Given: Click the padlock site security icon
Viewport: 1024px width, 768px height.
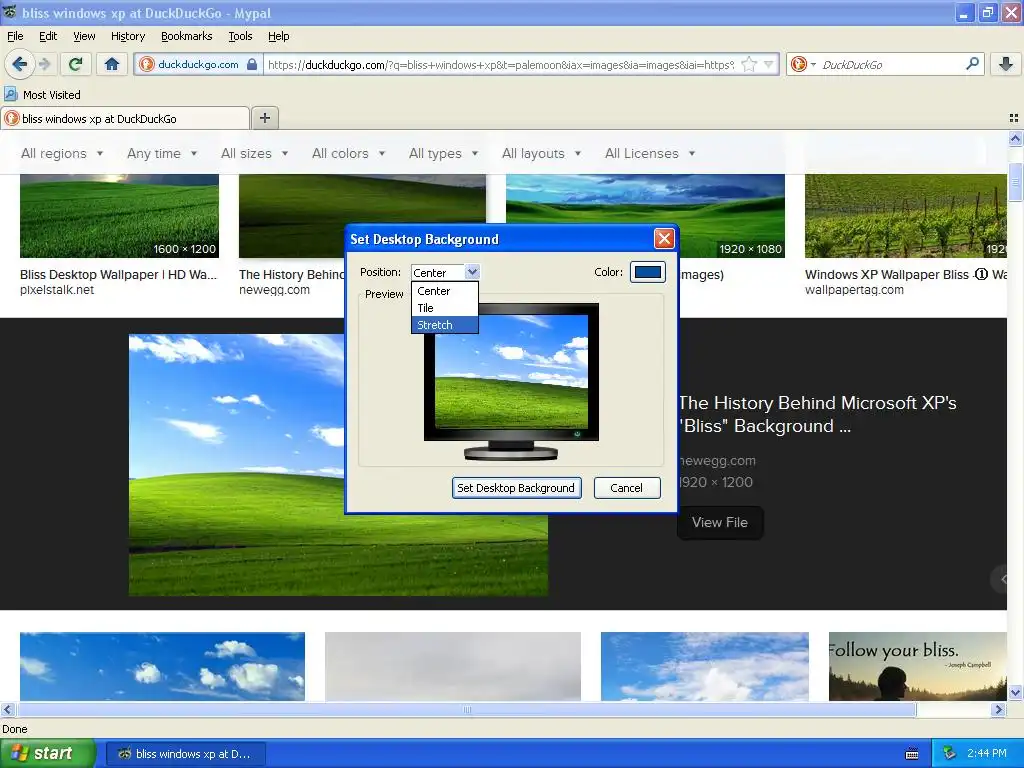Looking at the screenshot, I should tap(252, 64).
